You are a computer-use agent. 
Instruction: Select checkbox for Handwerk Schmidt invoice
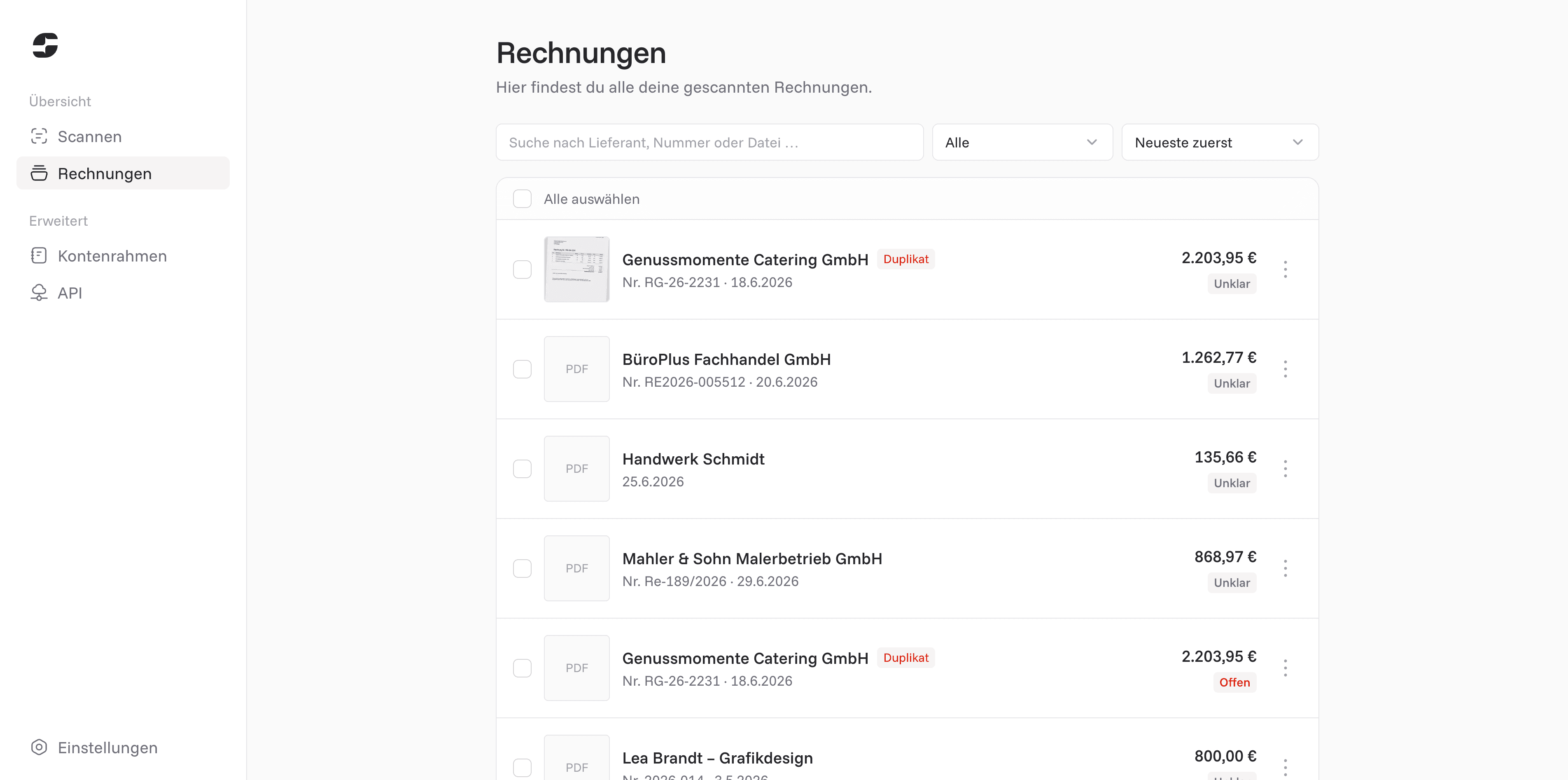point(522,469)
